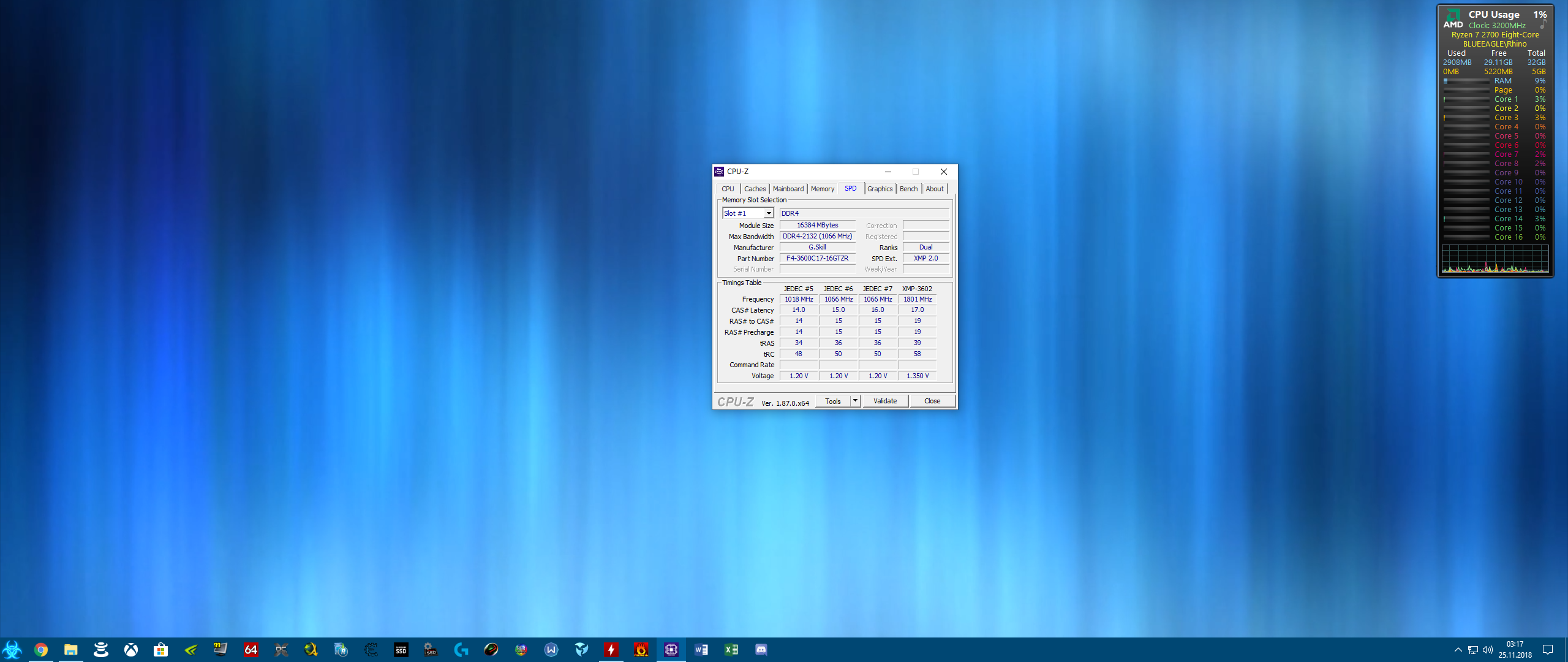1568x662 pixels.
Task: Open Microsoft Excel from the taskbar
Action: (x=731, y=650)
